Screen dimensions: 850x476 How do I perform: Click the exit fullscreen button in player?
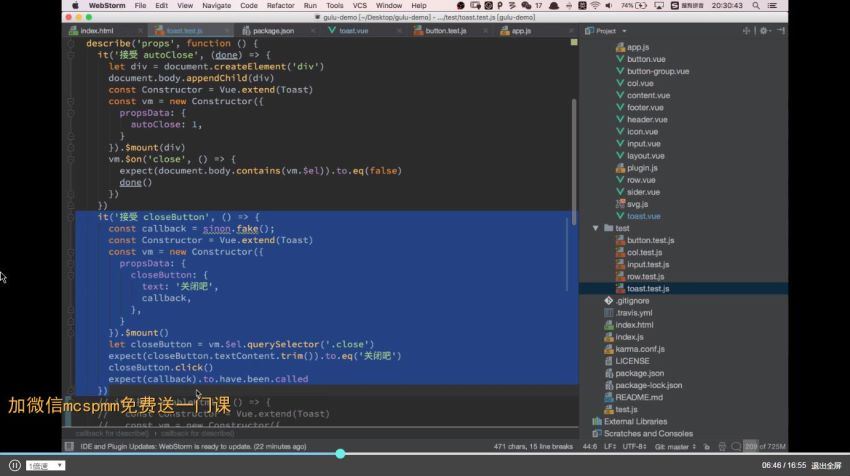coord(825,465)
